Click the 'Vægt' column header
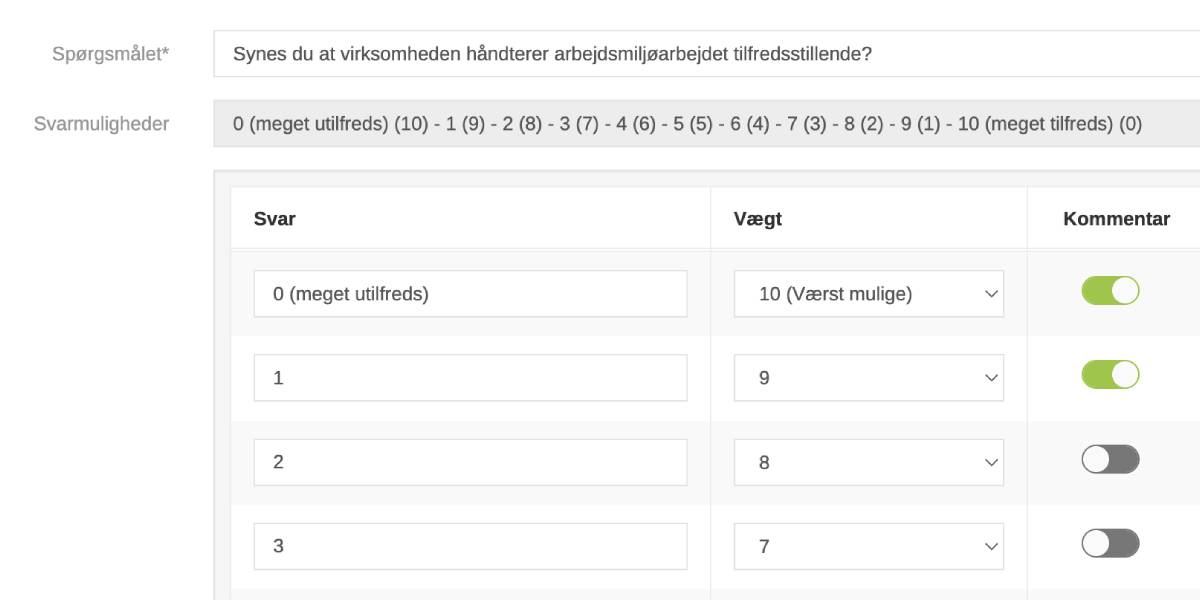Screen dimensions: 1200x600 758,219
